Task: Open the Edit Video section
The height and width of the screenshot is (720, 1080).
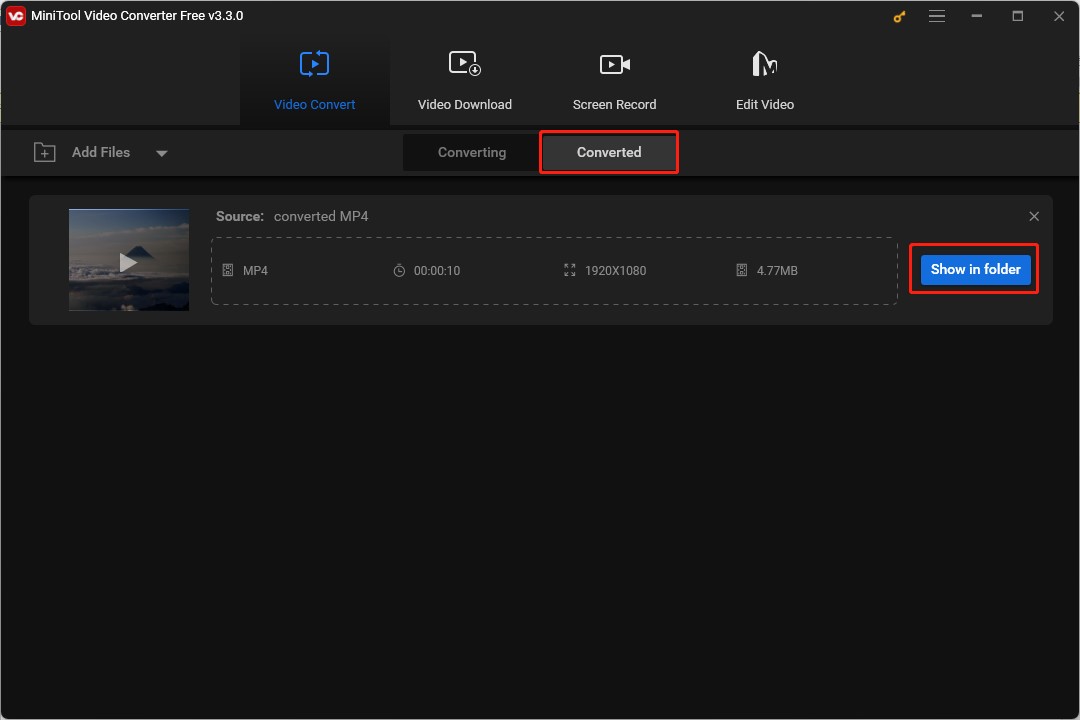Action: point(765,78)
